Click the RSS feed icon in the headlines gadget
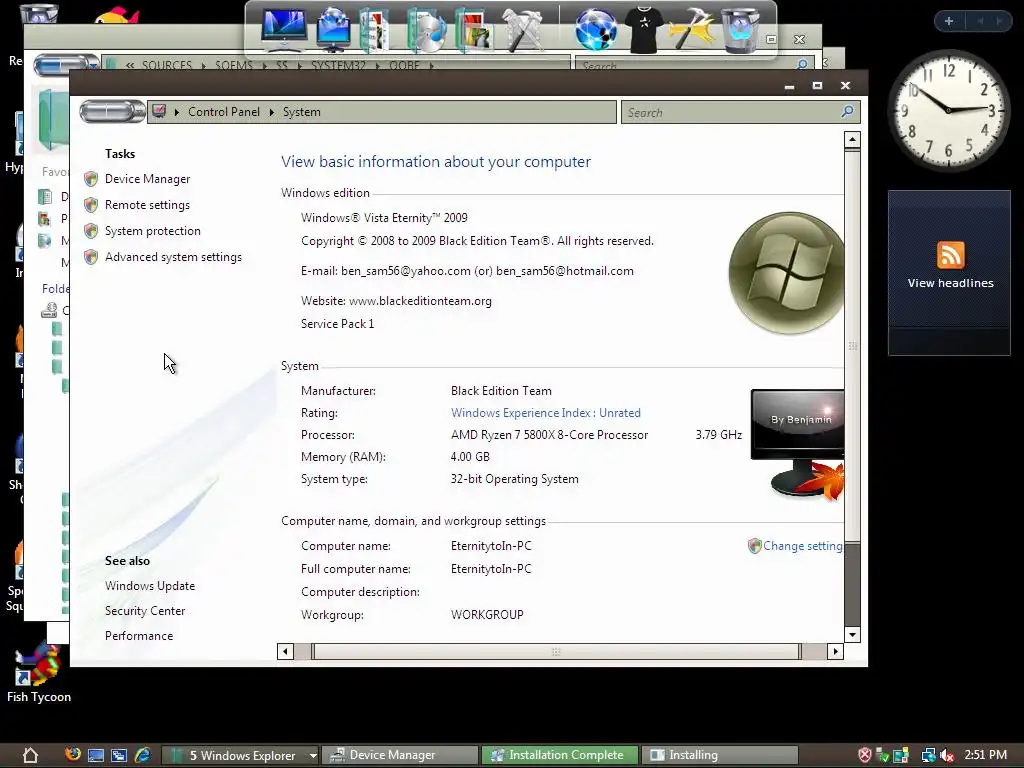 pyautogui.click(x=950, y=255)
